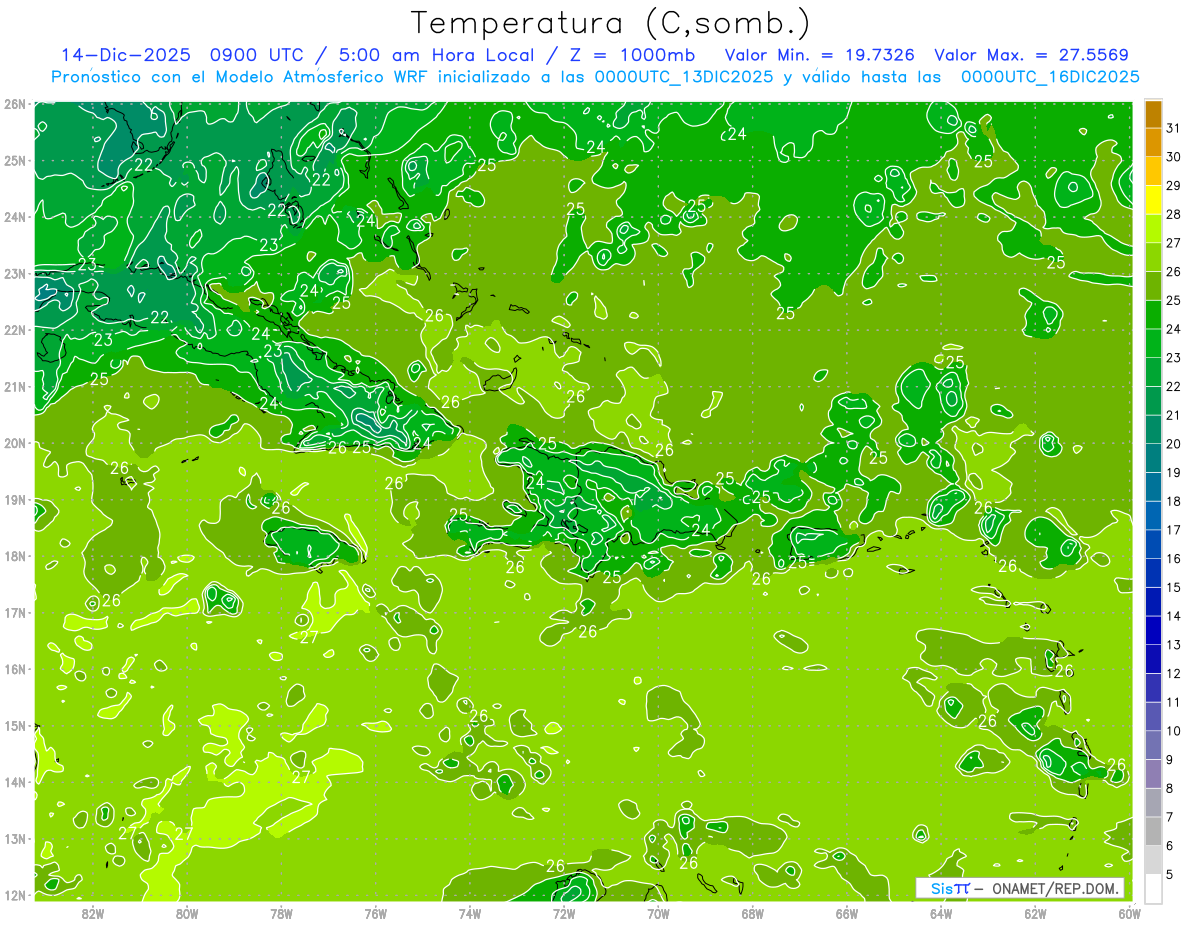Select the '0000UTC_13DIC2025' initialization timestamp
The height and width of the screenshot is (927, 1200).
684,77
